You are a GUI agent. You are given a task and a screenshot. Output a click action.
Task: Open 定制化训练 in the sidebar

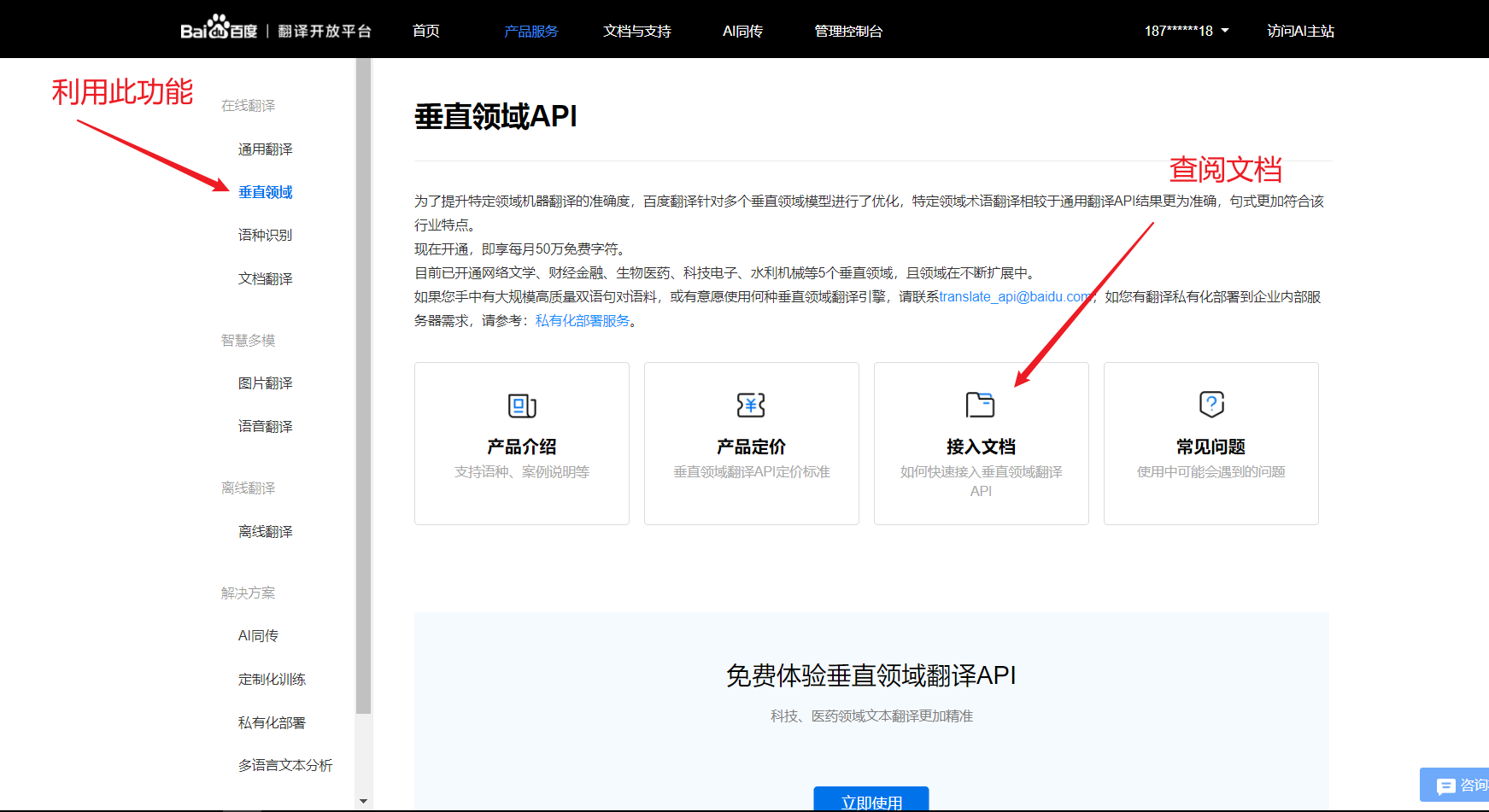click(x=272, y=680)
